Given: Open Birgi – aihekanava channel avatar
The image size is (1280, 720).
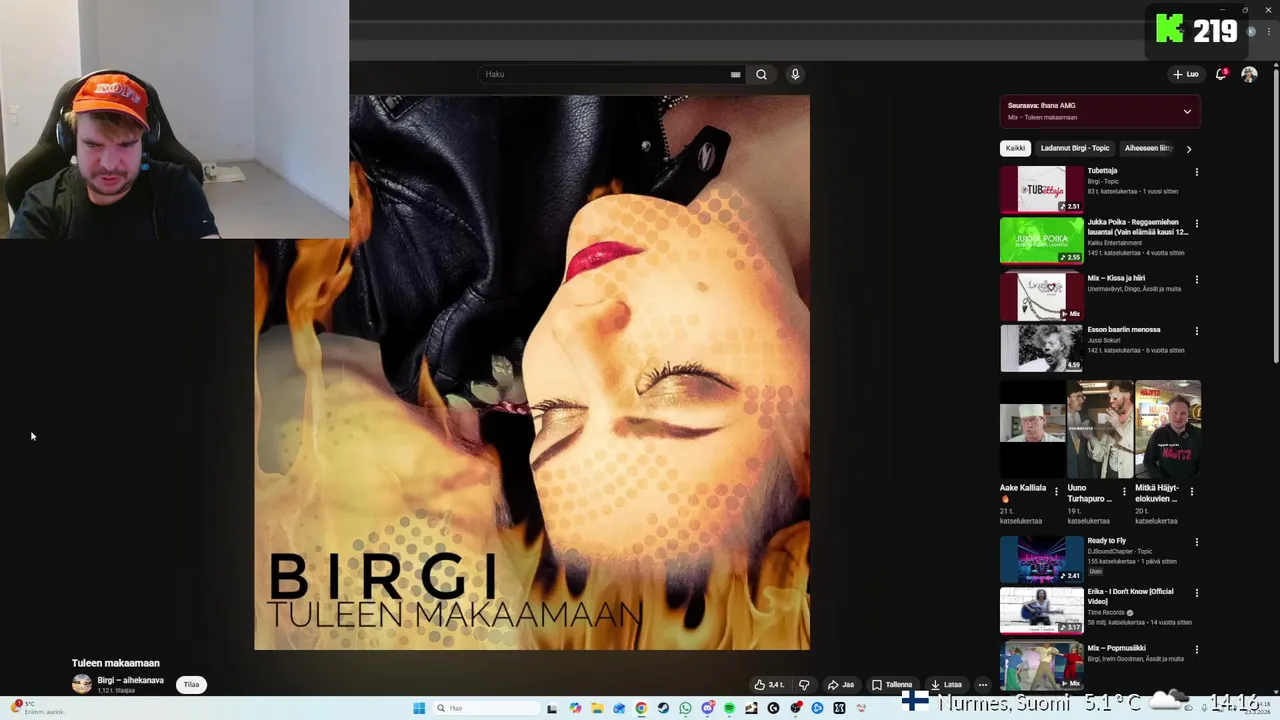Looking at the screenshot, I should click(x=82, y=684).
